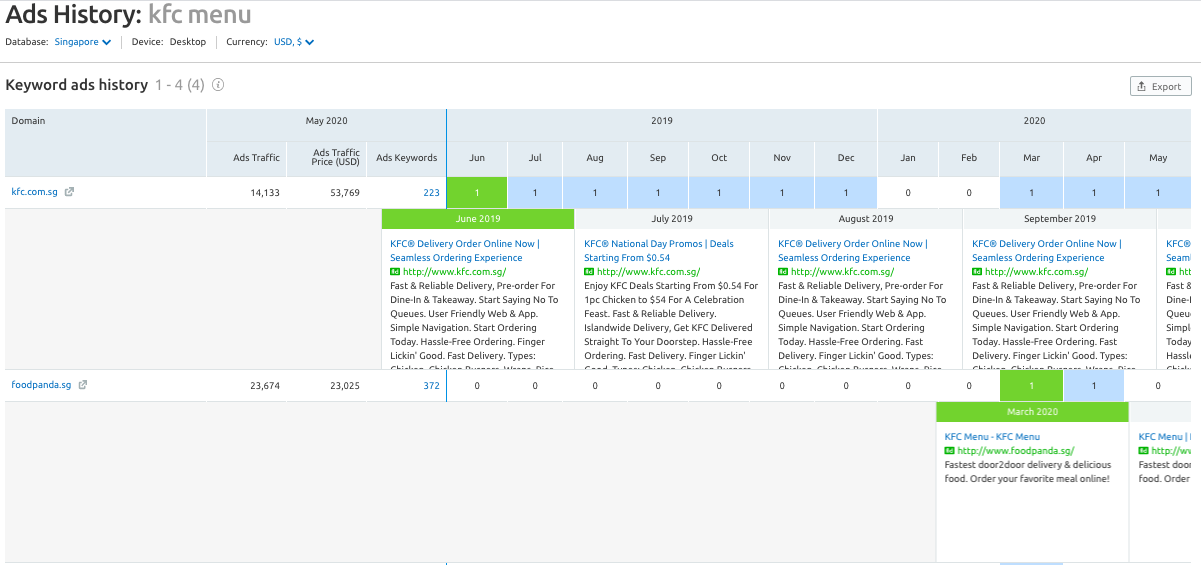
Task: Click Ad badge in July 2019 ad
Action: click(589, 271)
